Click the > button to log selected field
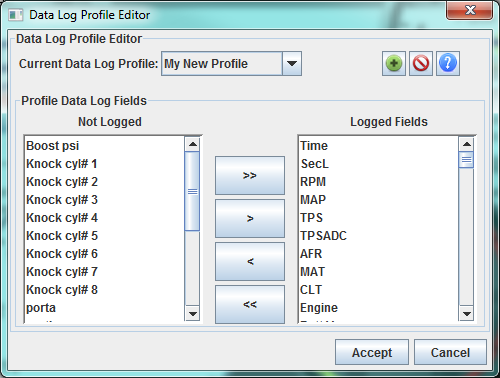Screen dimensions: 500x378 tap(250, 218)
